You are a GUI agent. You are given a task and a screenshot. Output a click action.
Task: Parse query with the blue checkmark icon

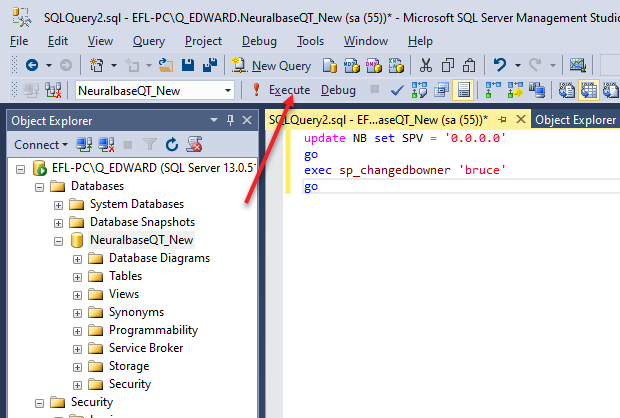coord(397,91)
